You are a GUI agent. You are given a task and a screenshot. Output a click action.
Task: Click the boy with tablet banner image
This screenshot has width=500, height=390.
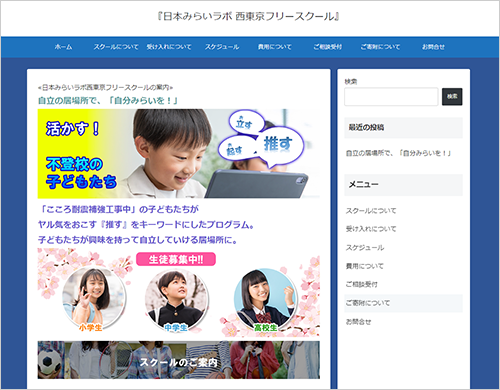(179, 154)
